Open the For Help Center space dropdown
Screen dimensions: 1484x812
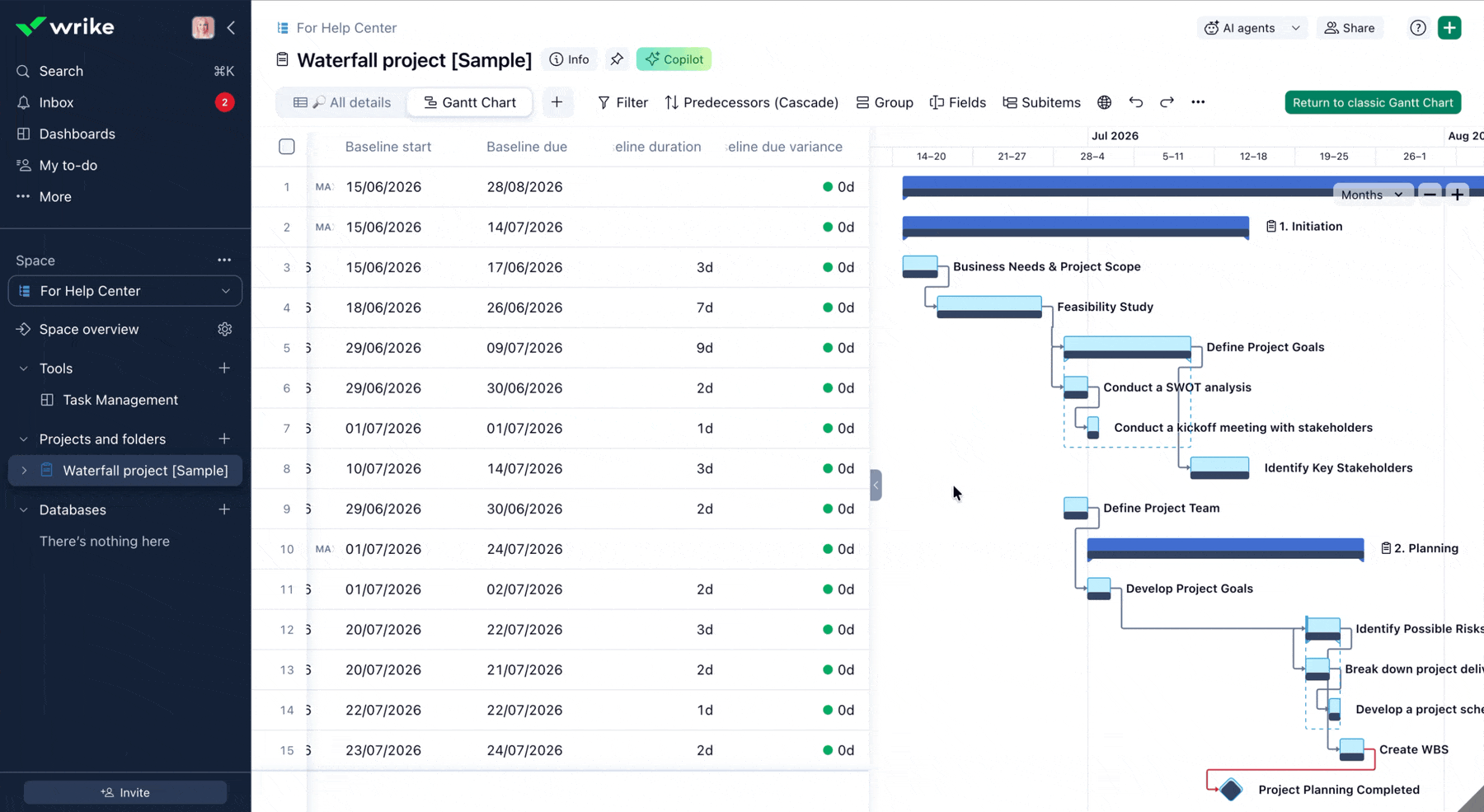click(x=125, y=291)
